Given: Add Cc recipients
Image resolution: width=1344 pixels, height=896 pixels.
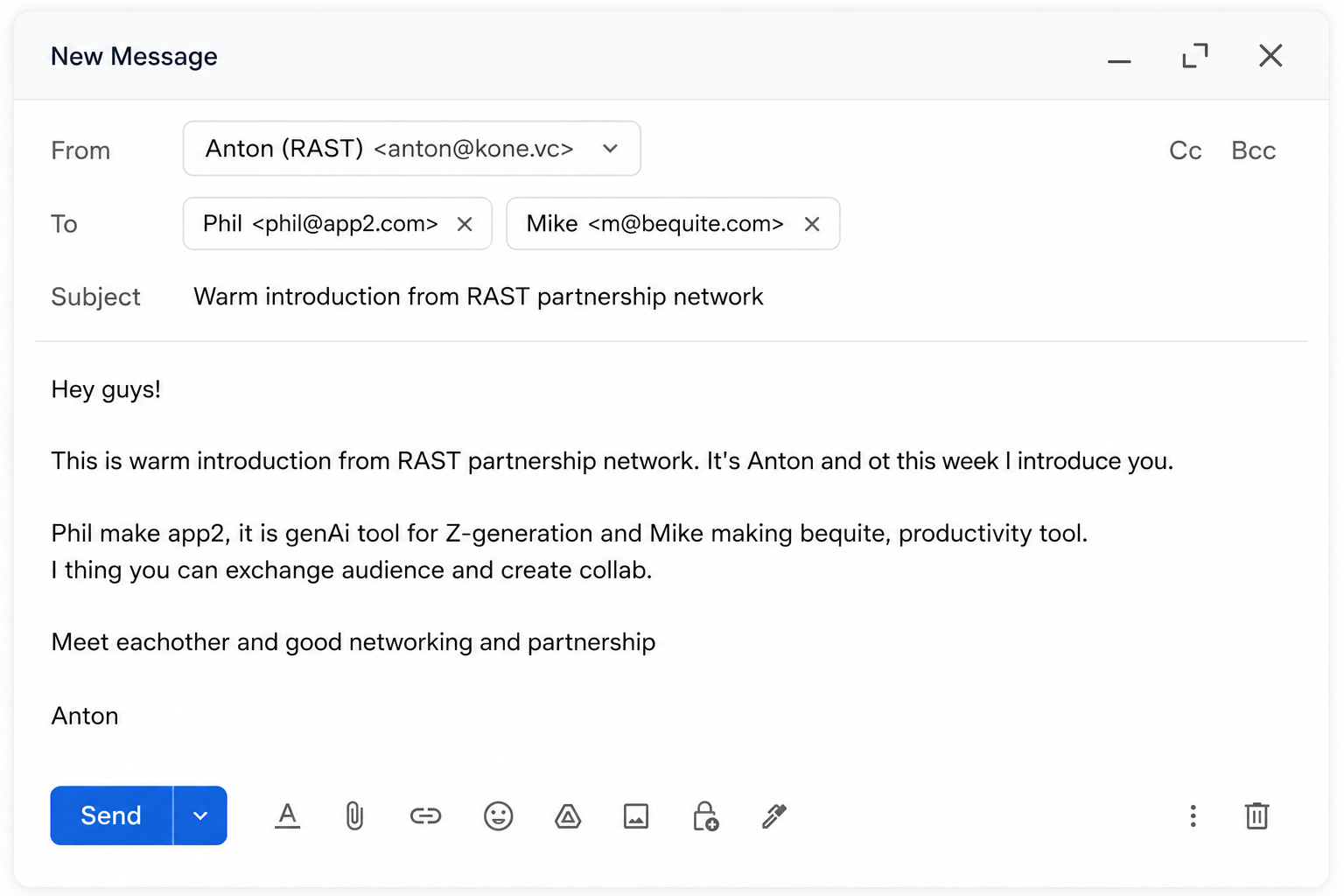Looking at the screenshot, I should pyautogui.click(x=1185, y=150).
